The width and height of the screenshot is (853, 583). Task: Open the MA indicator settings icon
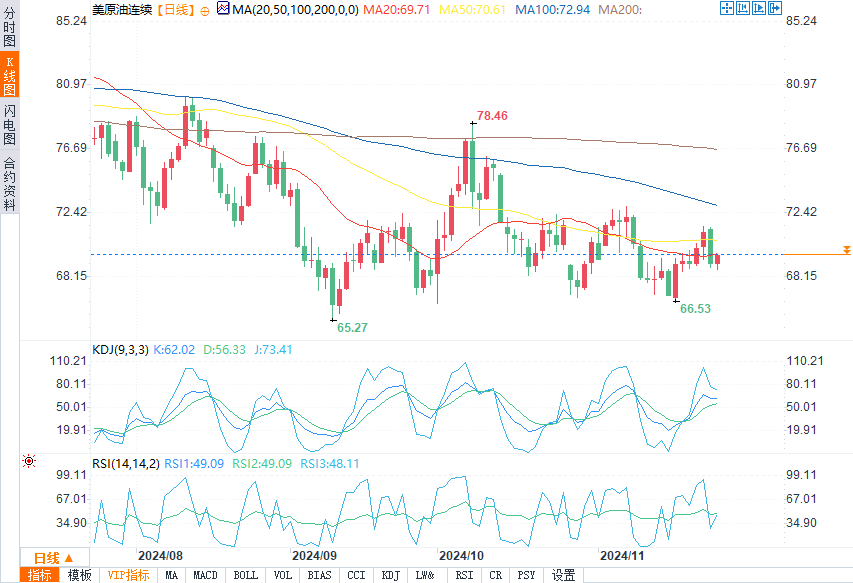coord(222,8)
